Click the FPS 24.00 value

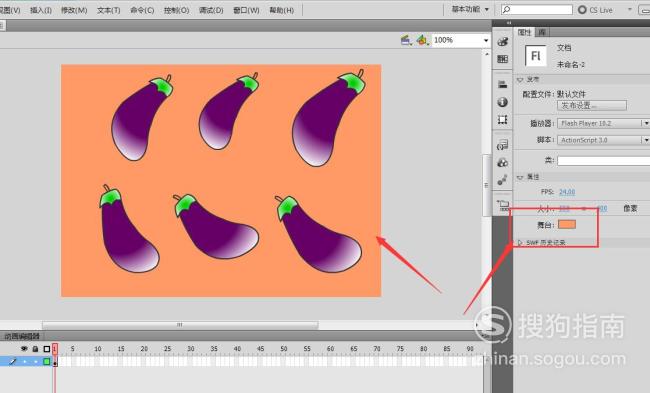567,192
